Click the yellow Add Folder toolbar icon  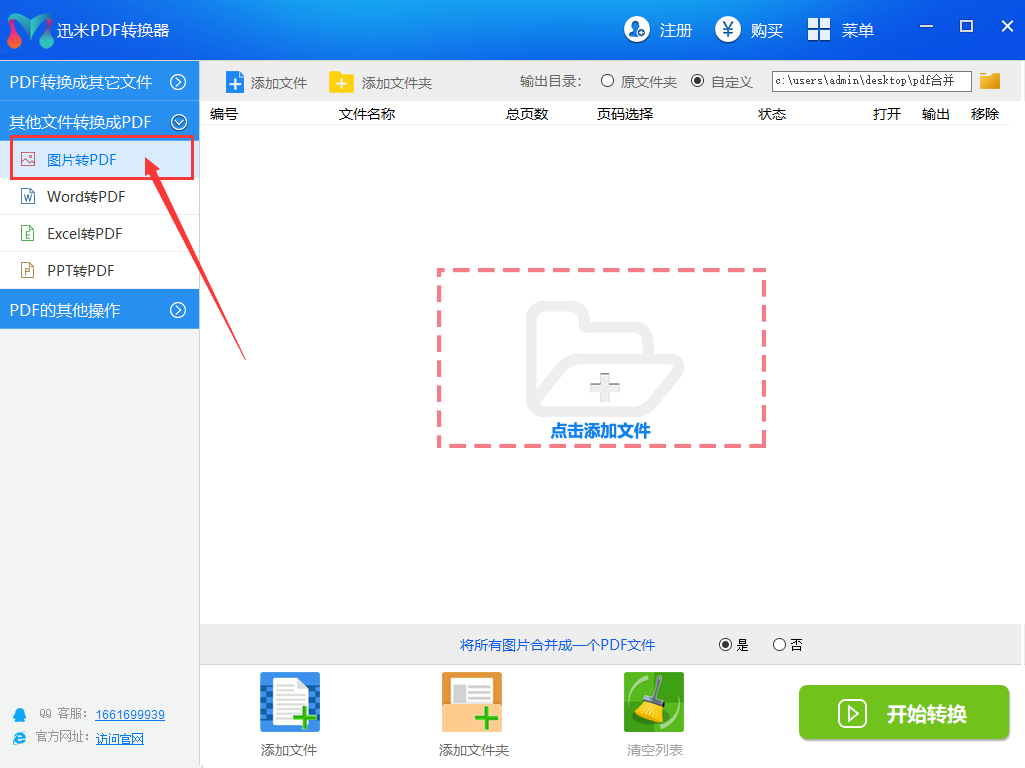pyautogui.click(x=342, y=82)
